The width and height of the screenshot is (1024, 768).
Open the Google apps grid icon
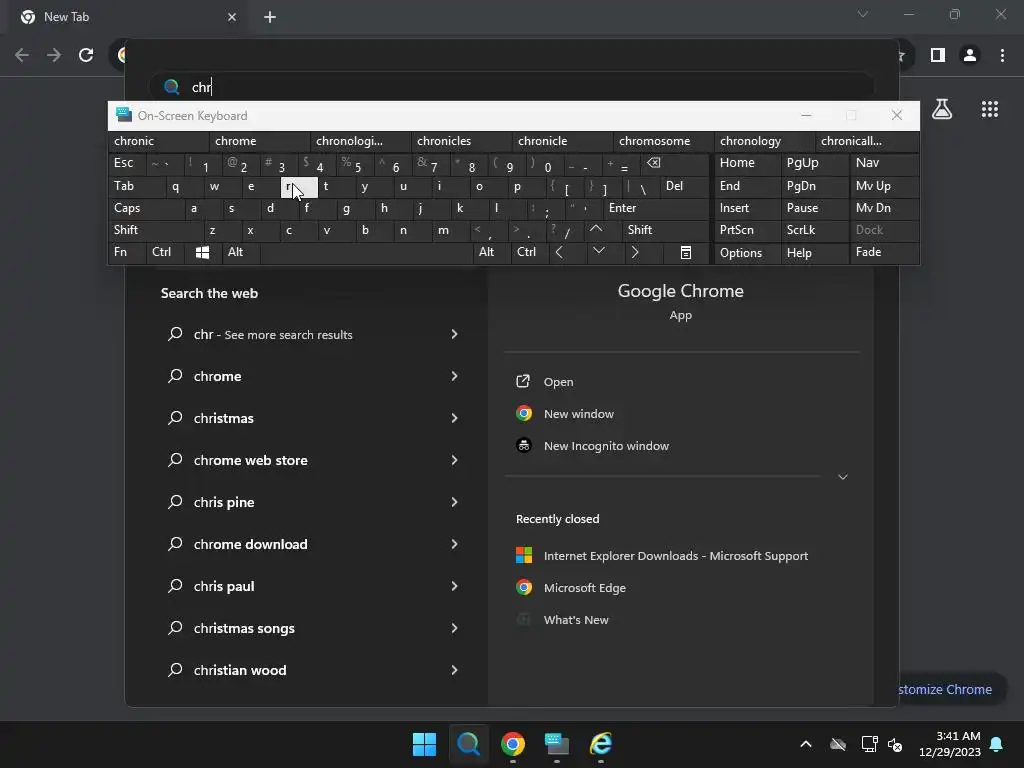tap(990, 109)
